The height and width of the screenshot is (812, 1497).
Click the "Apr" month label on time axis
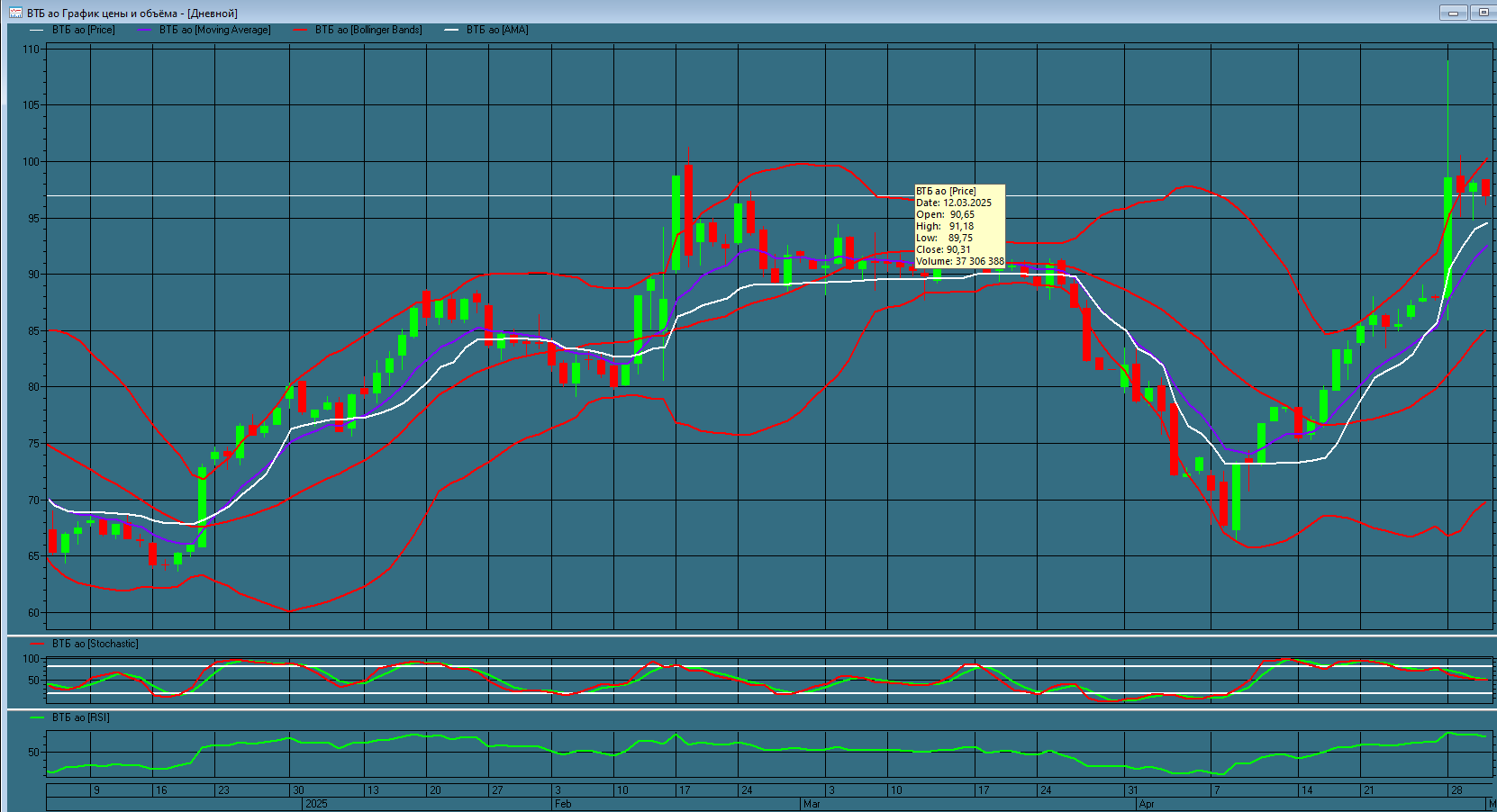click(1147, 804)
